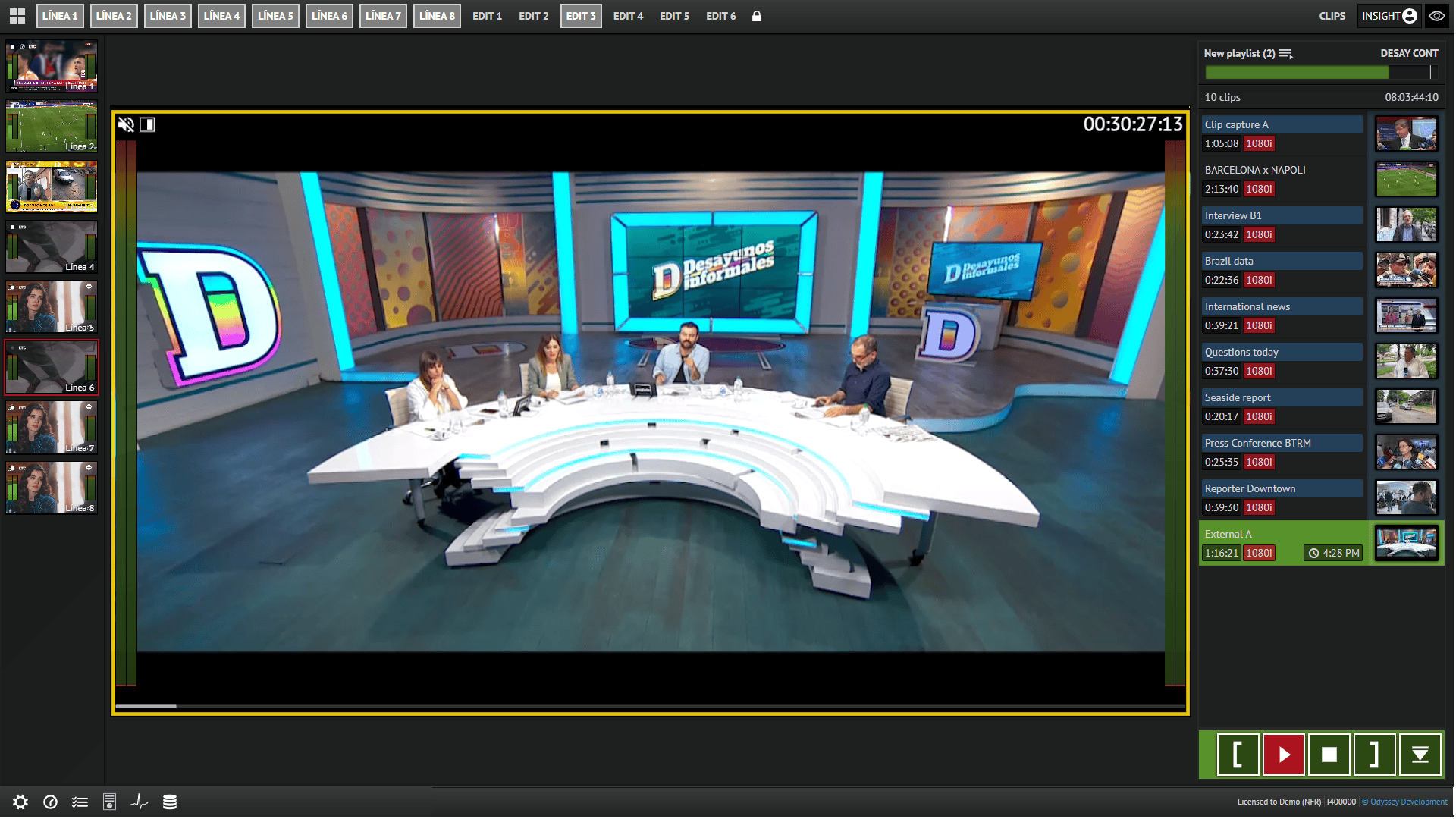
Task: Open the database stack icon
Action: [x=170, y=802]
